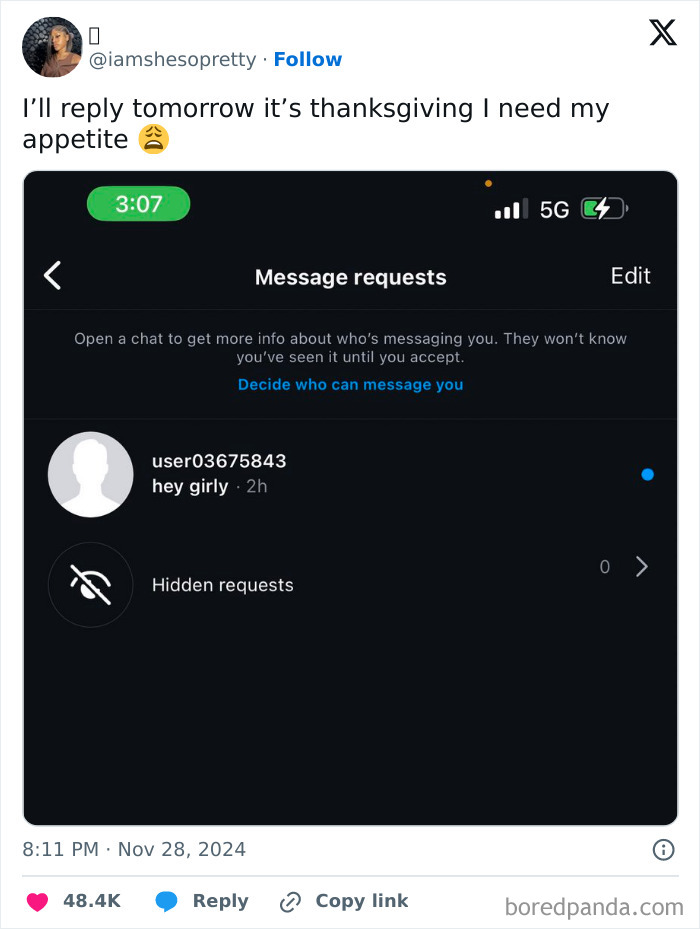
Task: Expand Hidden requests using the chevron
Action: (x=642, y=566)
